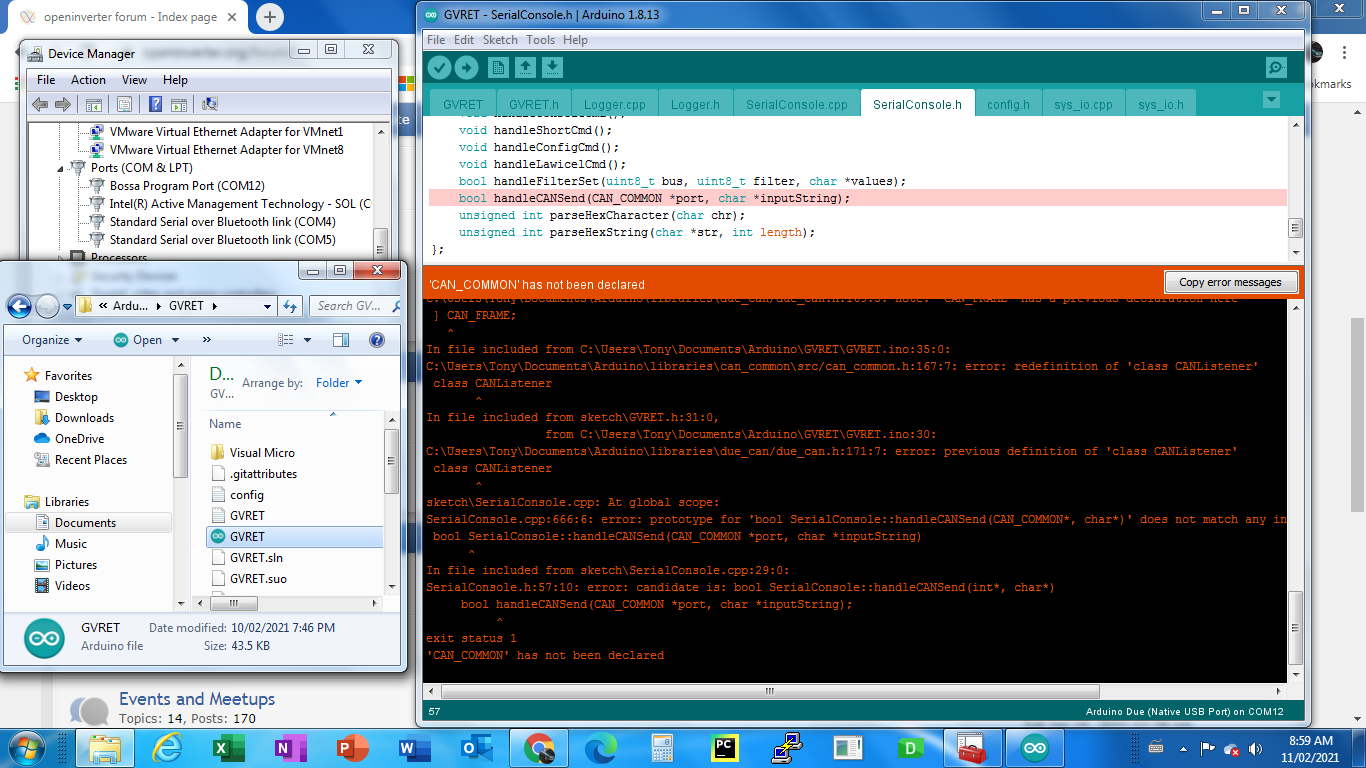Open the Arrange by Folder dropdown
The image size is (1366, 768).
pyautogui.click(x=339, y=382)
